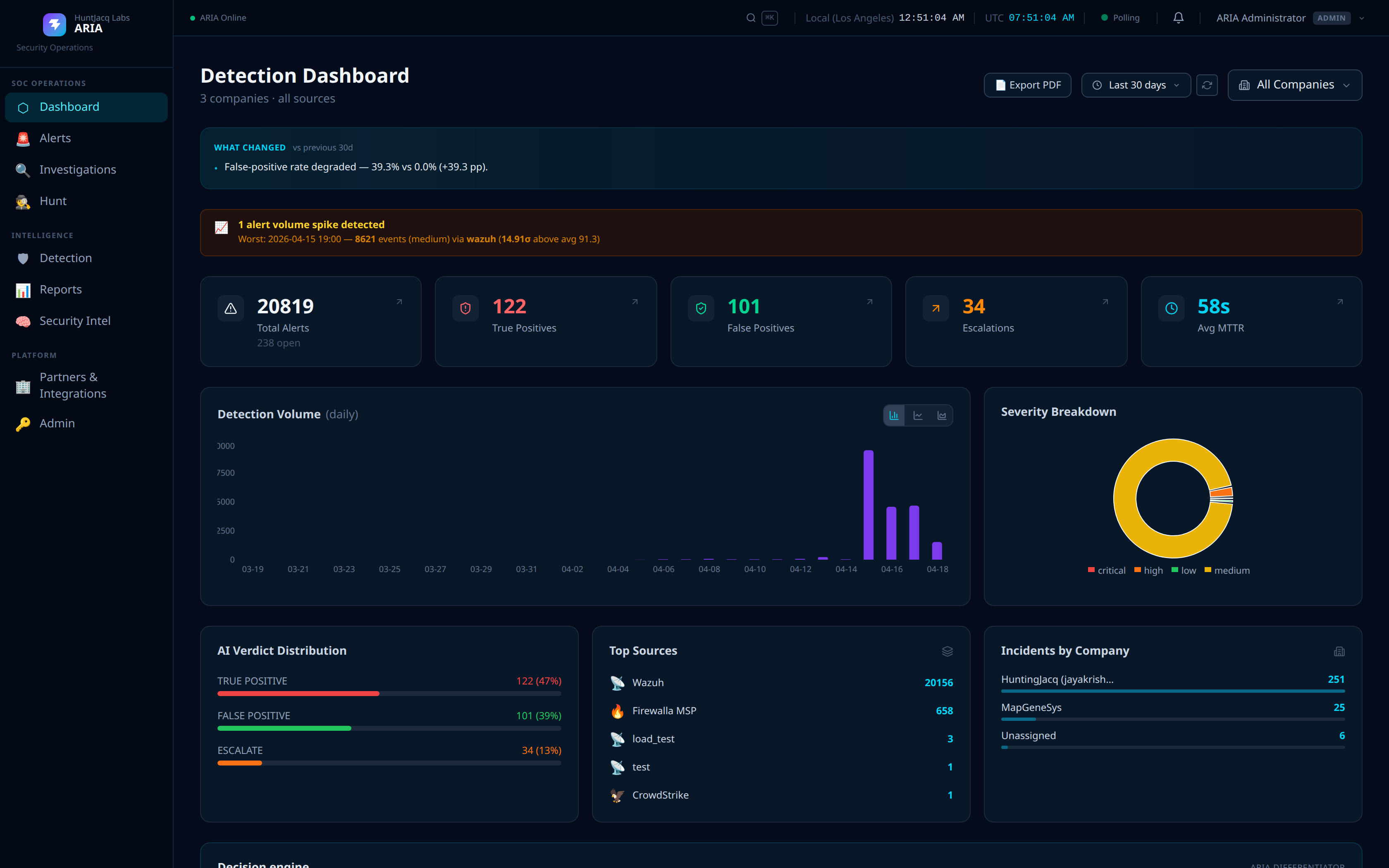Go to Dashboard in sidebar
Screen dimensions: 1389x868
[x=86, y=107]
